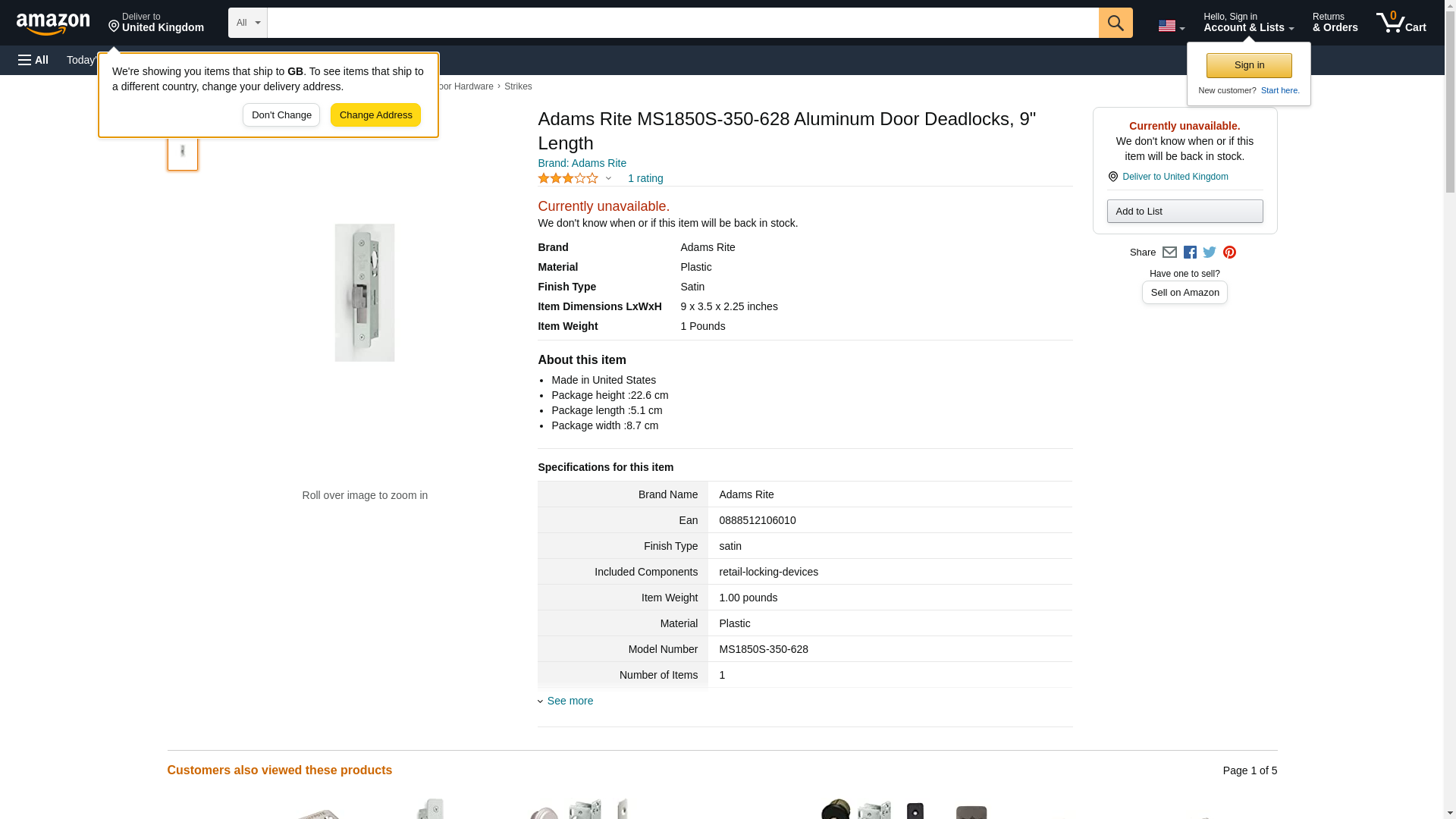
Task: Click the Amazon logo
Action: [53, 24]
